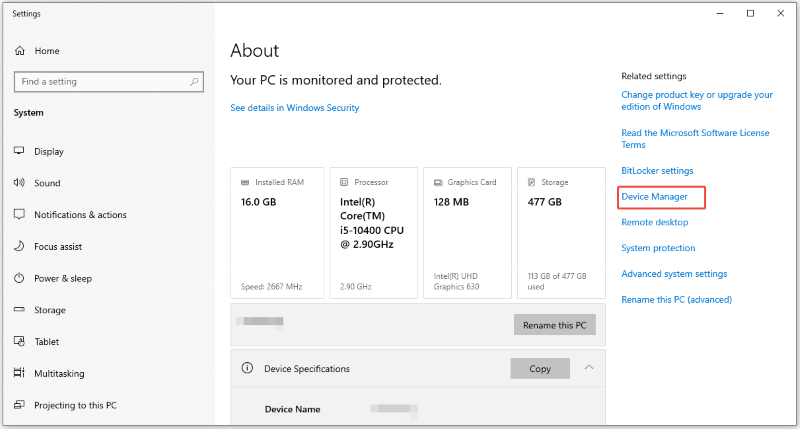Click the Graphics Card icon
The width and height of the screenshot is (800, 429).
[438, 182]
